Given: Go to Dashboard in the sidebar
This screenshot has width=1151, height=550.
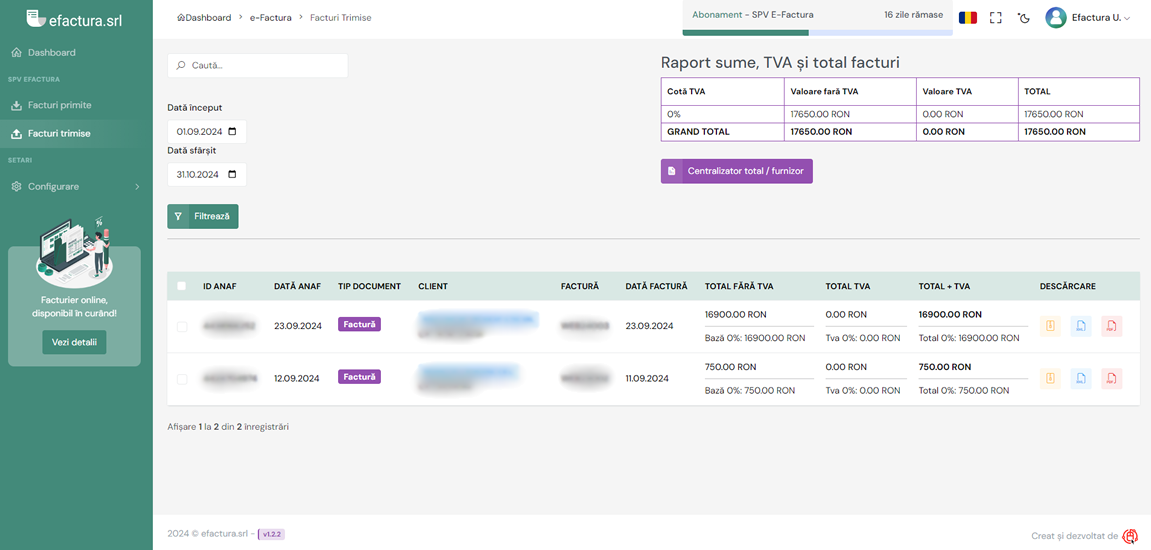Looking at the screenshot, I should click(x=51, y=52).
